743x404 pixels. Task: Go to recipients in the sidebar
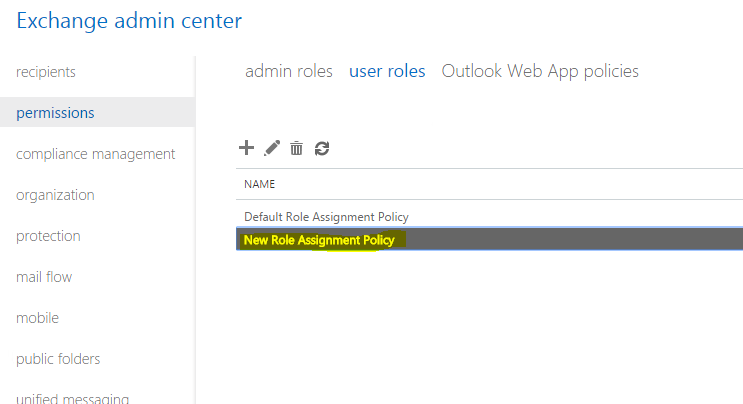[46, 72]
